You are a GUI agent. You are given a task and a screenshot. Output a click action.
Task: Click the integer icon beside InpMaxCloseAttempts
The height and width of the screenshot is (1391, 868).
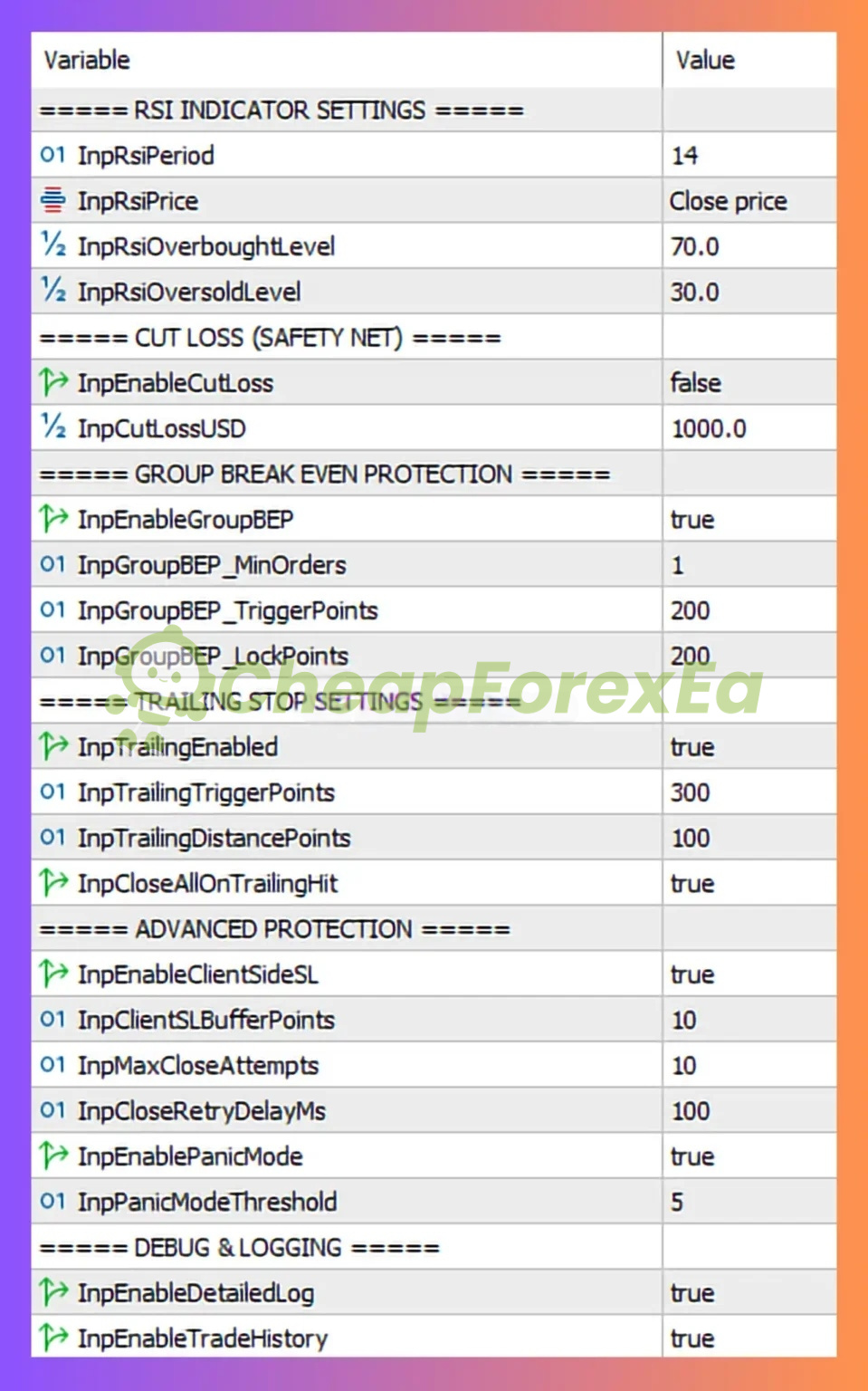(52, 1065)
